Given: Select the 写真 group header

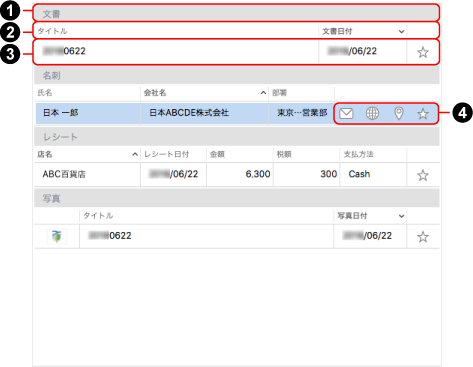Looking at the screenshot, I should (237, 199).
